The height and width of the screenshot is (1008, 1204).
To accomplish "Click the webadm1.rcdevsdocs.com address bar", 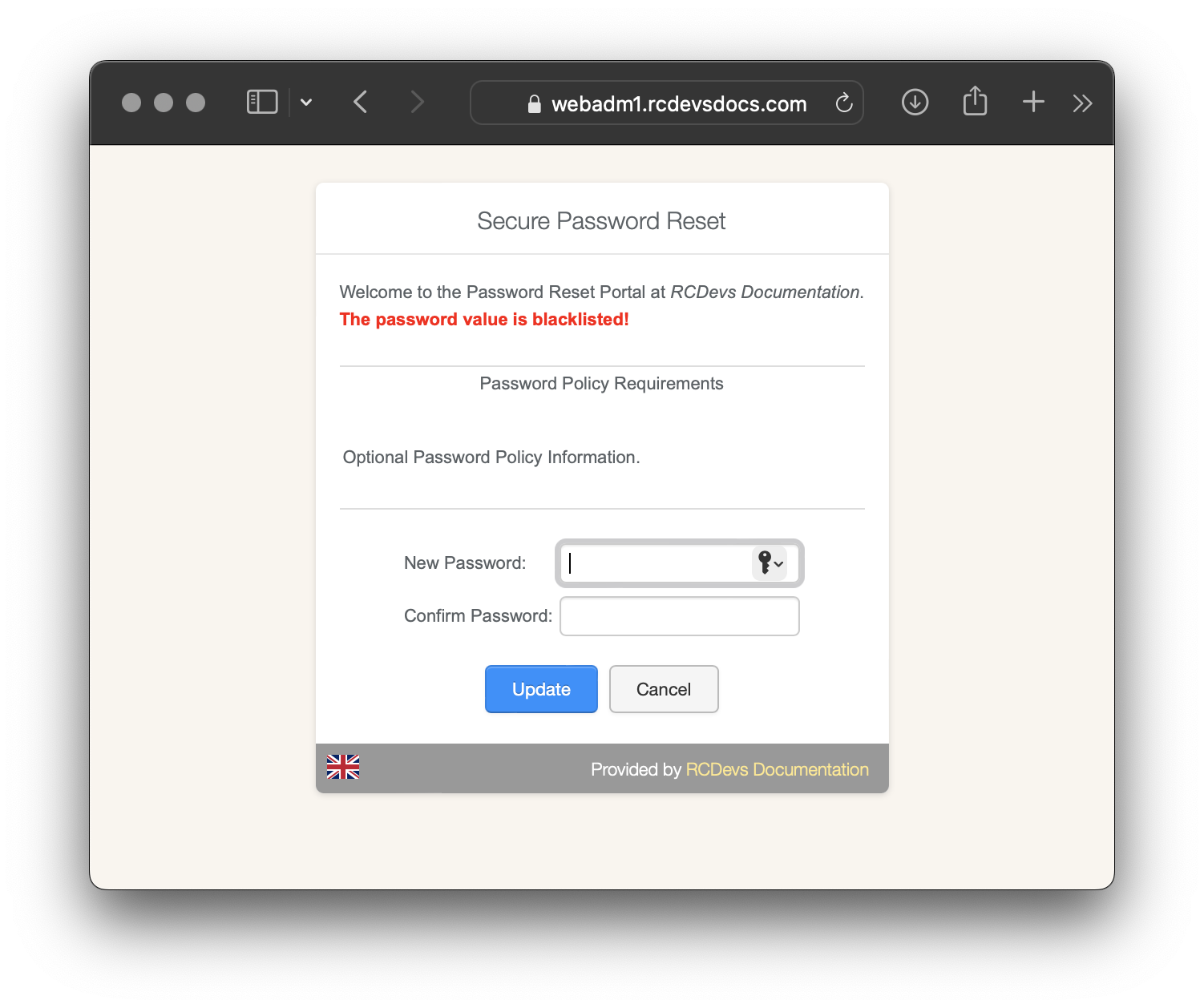I will tap(678, 104).
